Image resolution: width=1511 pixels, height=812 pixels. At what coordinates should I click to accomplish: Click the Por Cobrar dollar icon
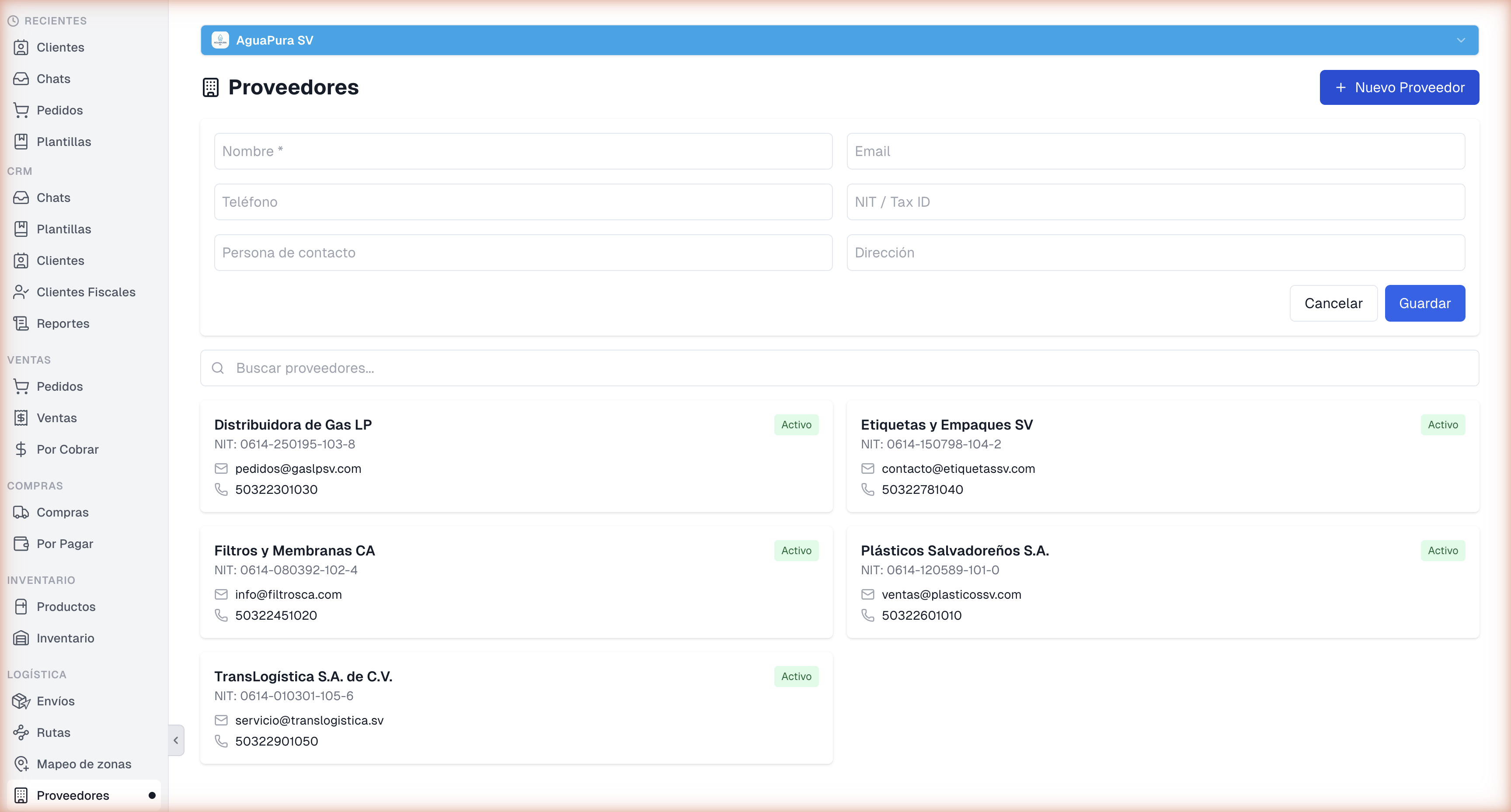[21, 449]
